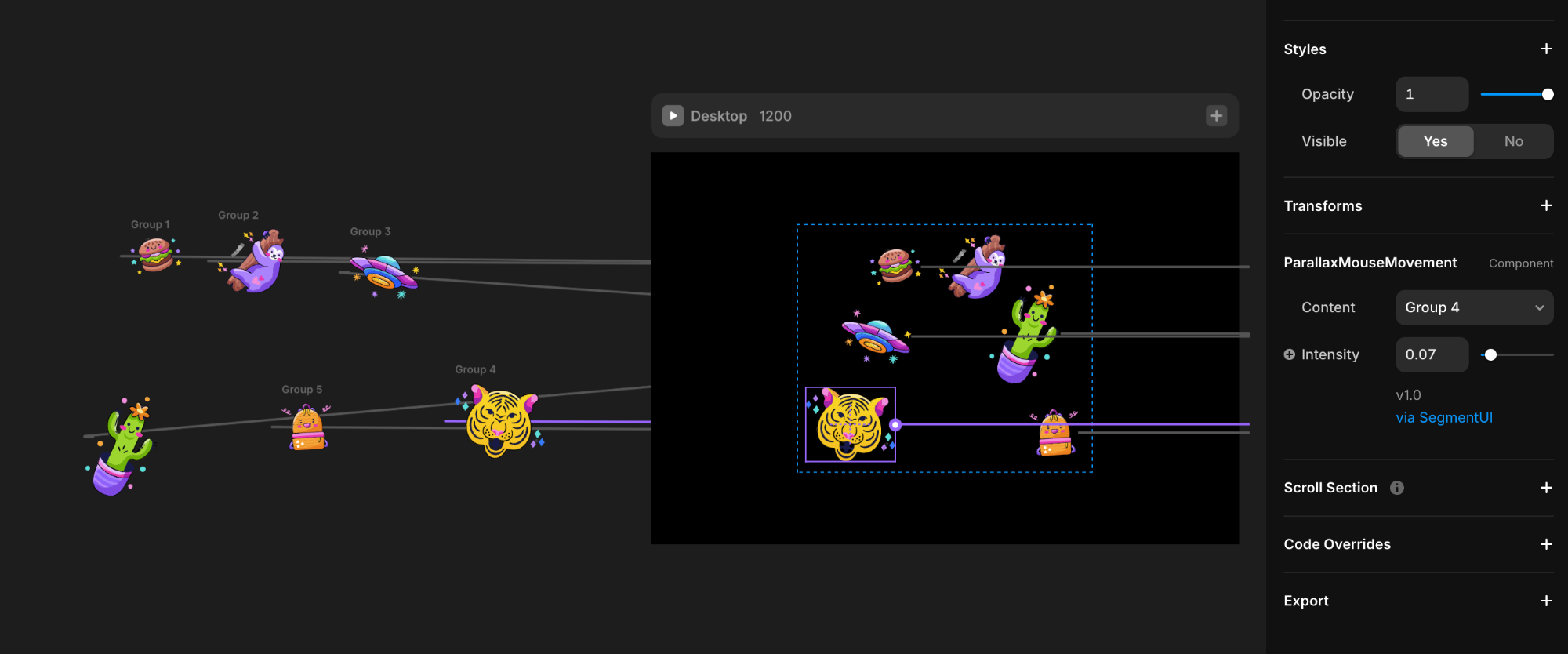Click the Intensity slider handle
This screenshot has width=1568, height=654.
[x=1490, y=354]
